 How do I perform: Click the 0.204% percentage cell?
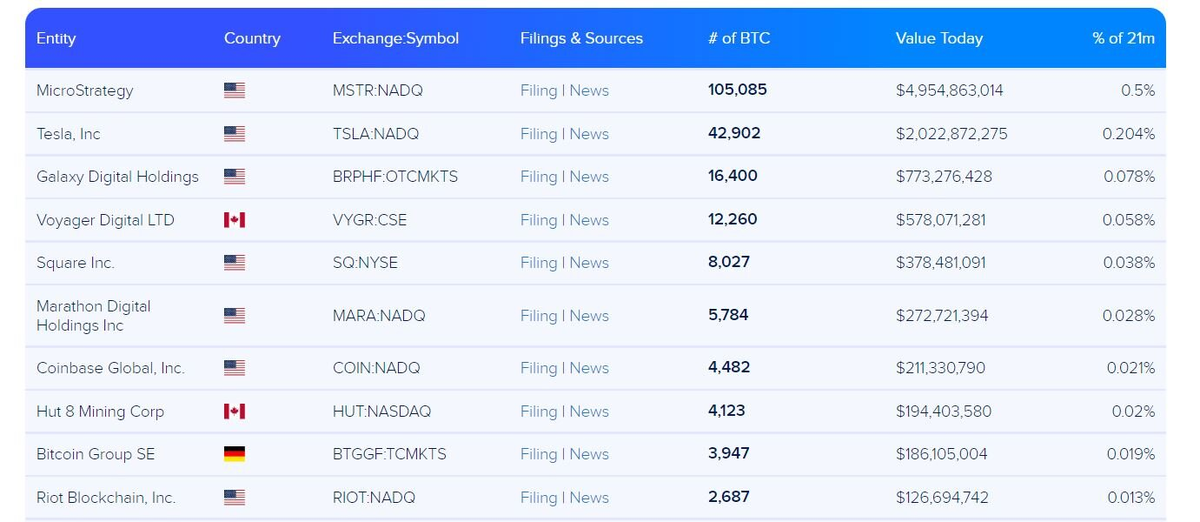(x=1128, y=133)
